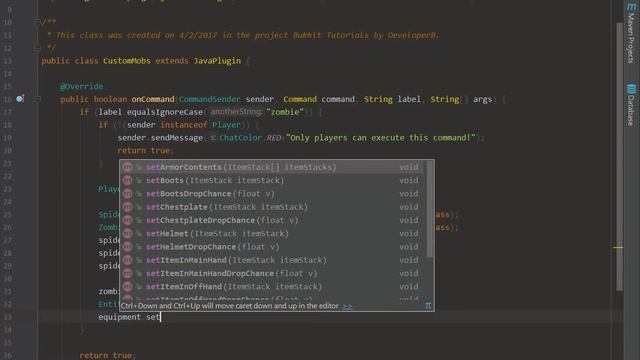Click 'return true;' inside the if block
Screen dimensions: 640x360
pyautogui.click(x=146, y=151)
